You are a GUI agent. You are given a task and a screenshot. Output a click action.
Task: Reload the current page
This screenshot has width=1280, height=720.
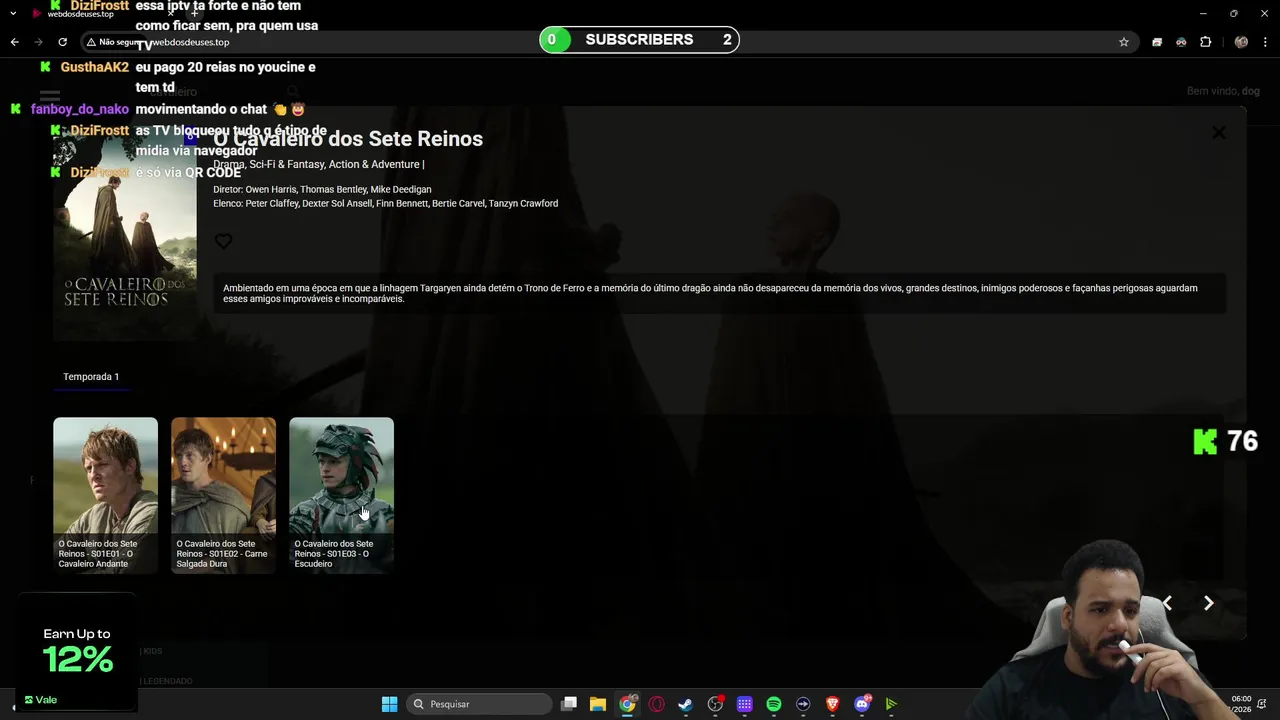point(62,42)
